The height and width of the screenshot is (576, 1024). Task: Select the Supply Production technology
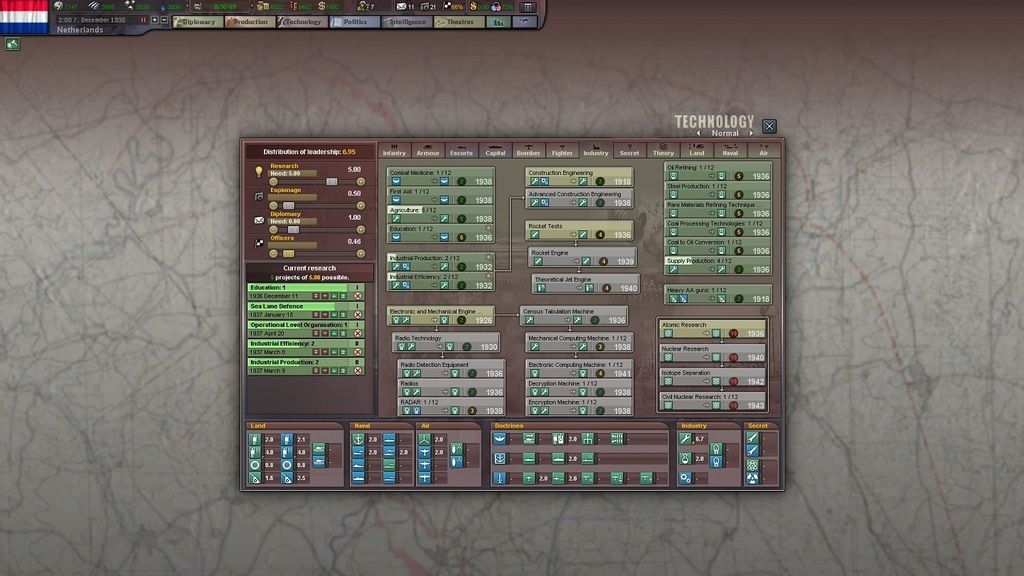pos(718,264)
